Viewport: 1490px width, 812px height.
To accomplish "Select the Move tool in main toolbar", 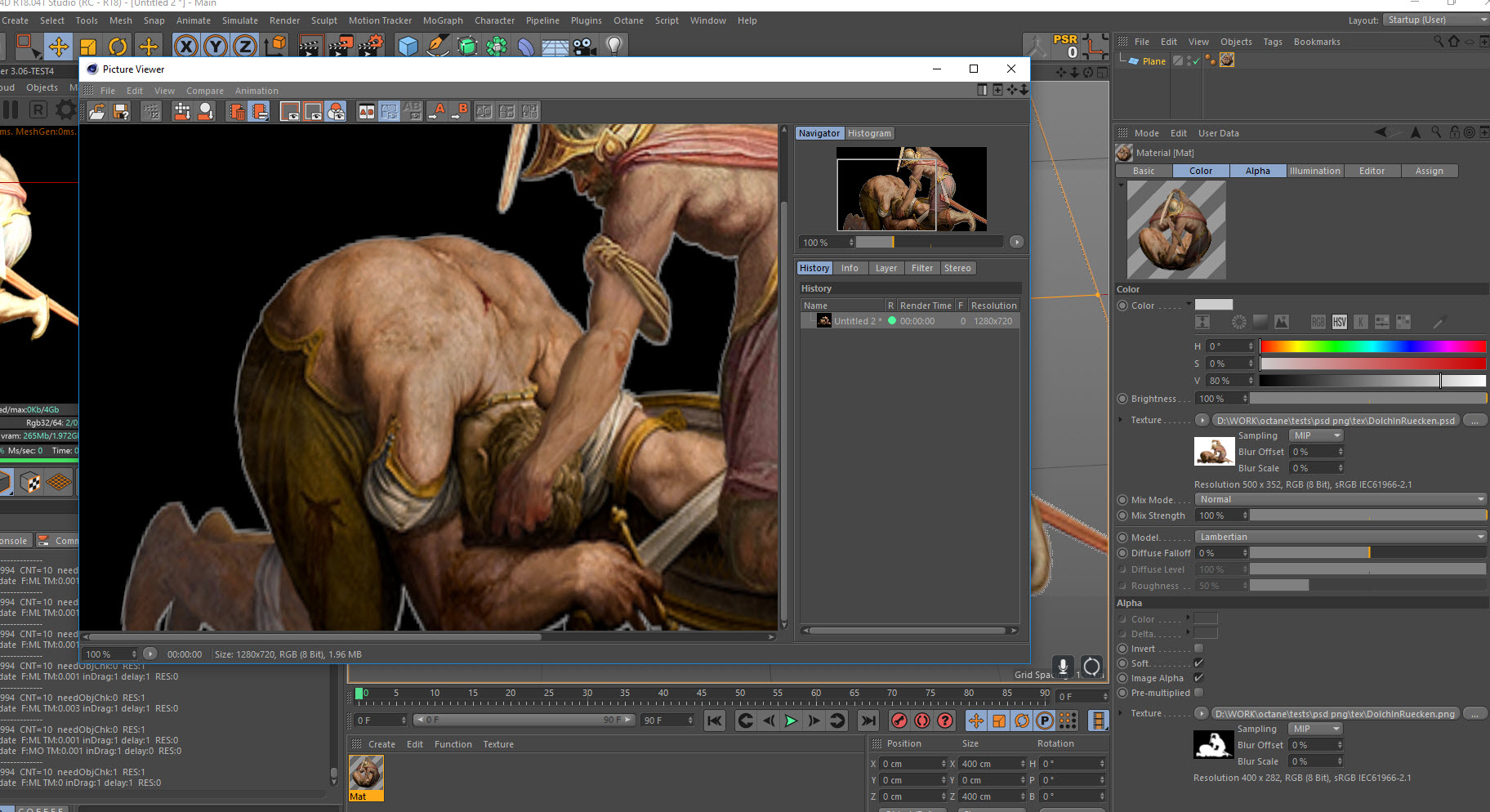I will point(58,47).
